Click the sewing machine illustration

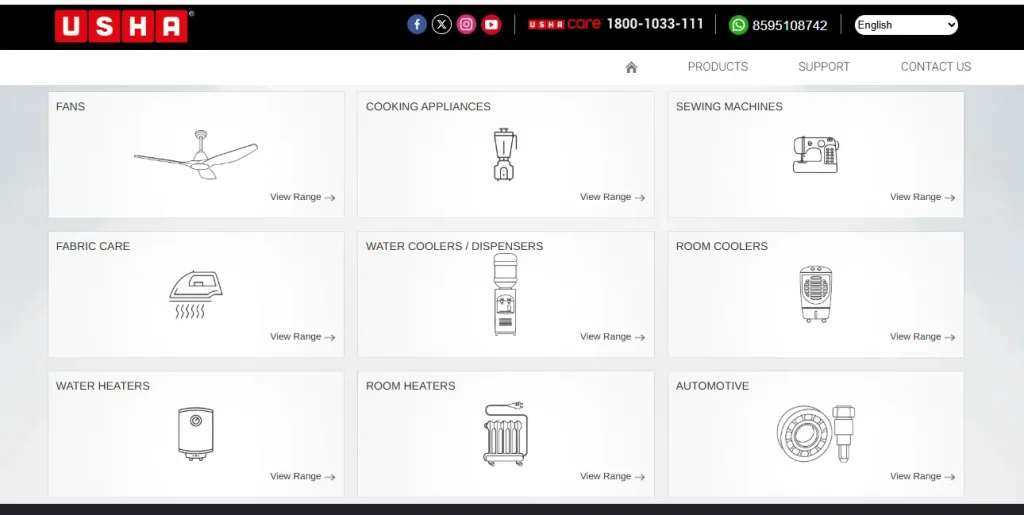(x=815, y=155)
